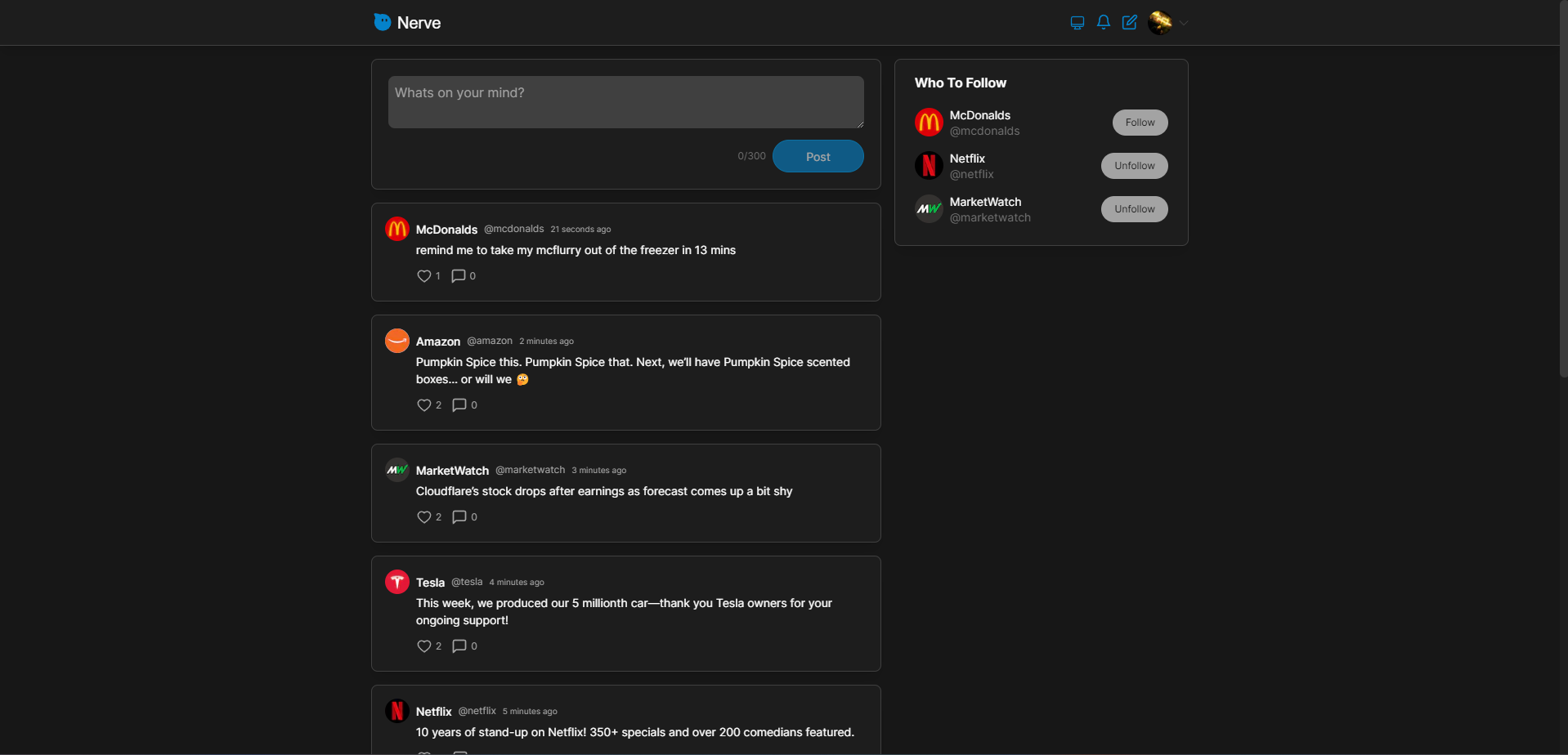Open notifications bell icon
This screenshot has height=755, width=1568.
(x=1104, y=22)
